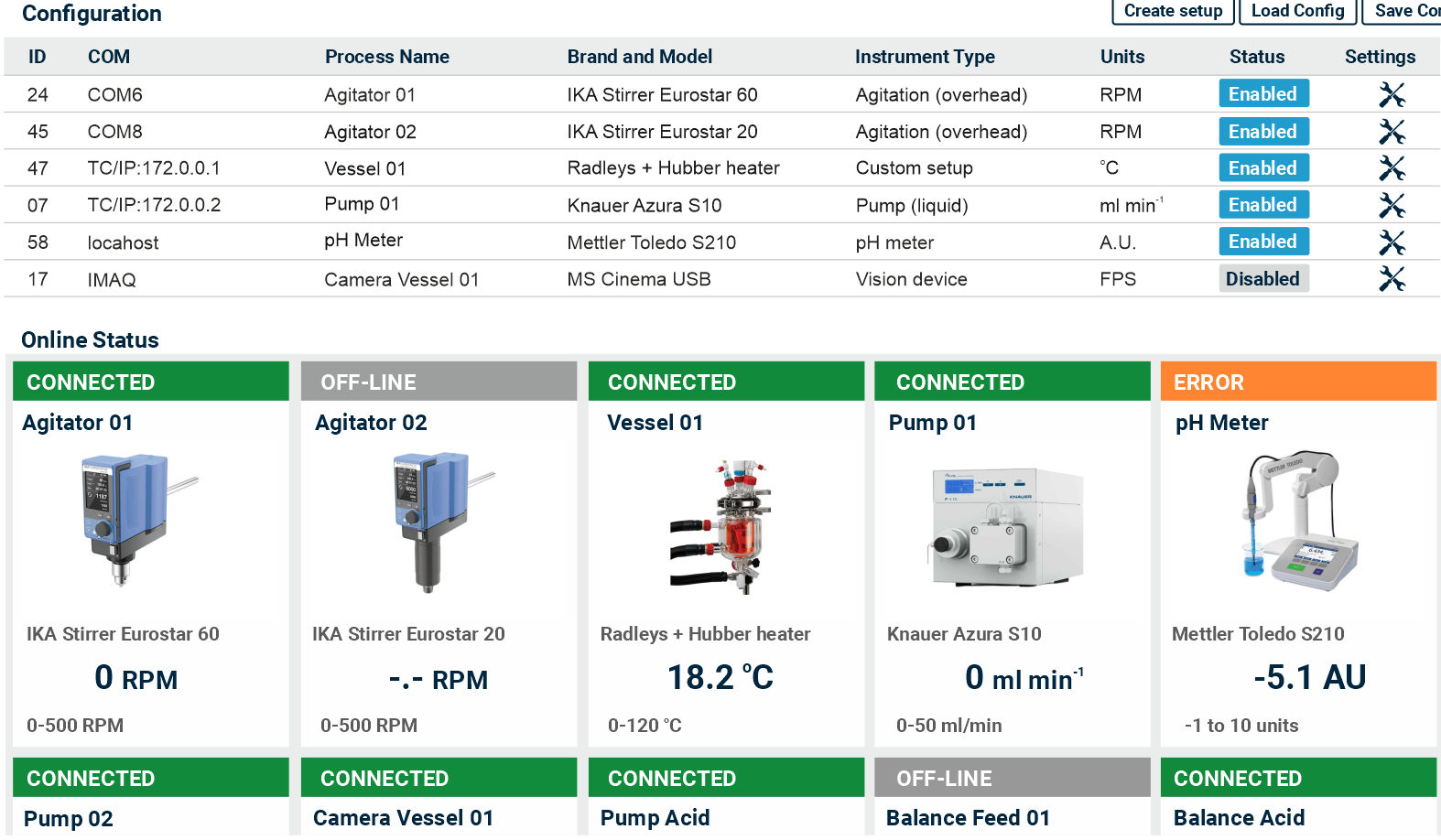Select the pH Meter ERROR status banner
Image resolution: width=1441 pixels, height=840 pixels.
pyautogui.click(x=1297, y=382)
